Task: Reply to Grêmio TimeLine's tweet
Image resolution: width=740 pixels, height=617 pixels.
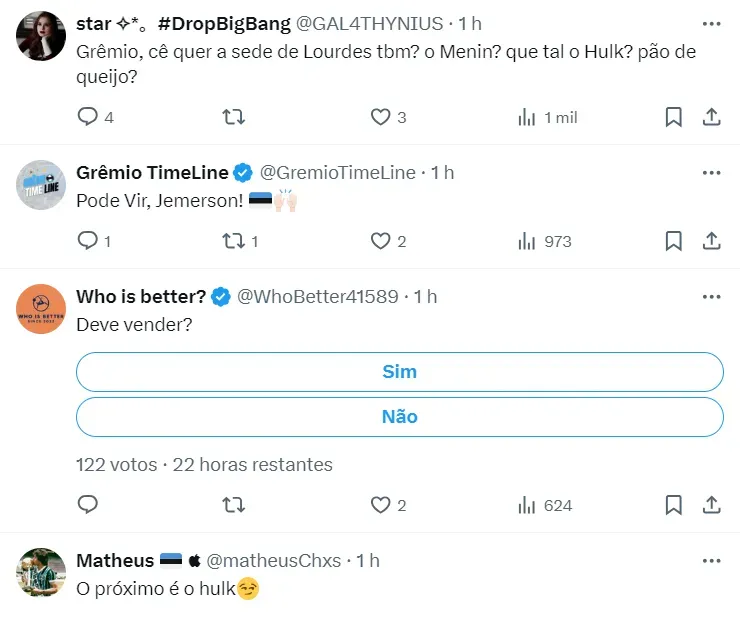Action: pos(88,241)
